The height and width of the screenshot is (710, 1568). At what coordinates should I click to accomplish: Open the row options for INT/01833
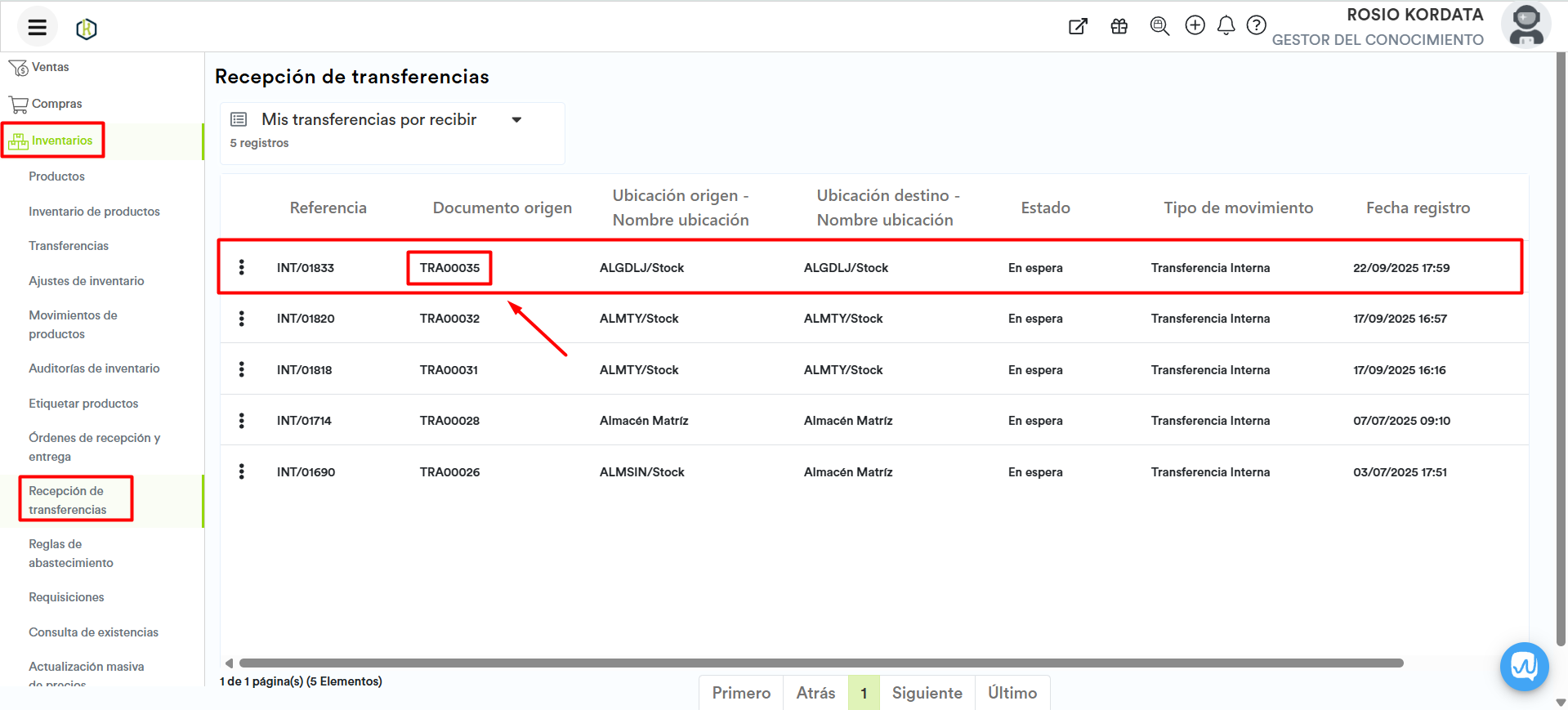[242, 267]
